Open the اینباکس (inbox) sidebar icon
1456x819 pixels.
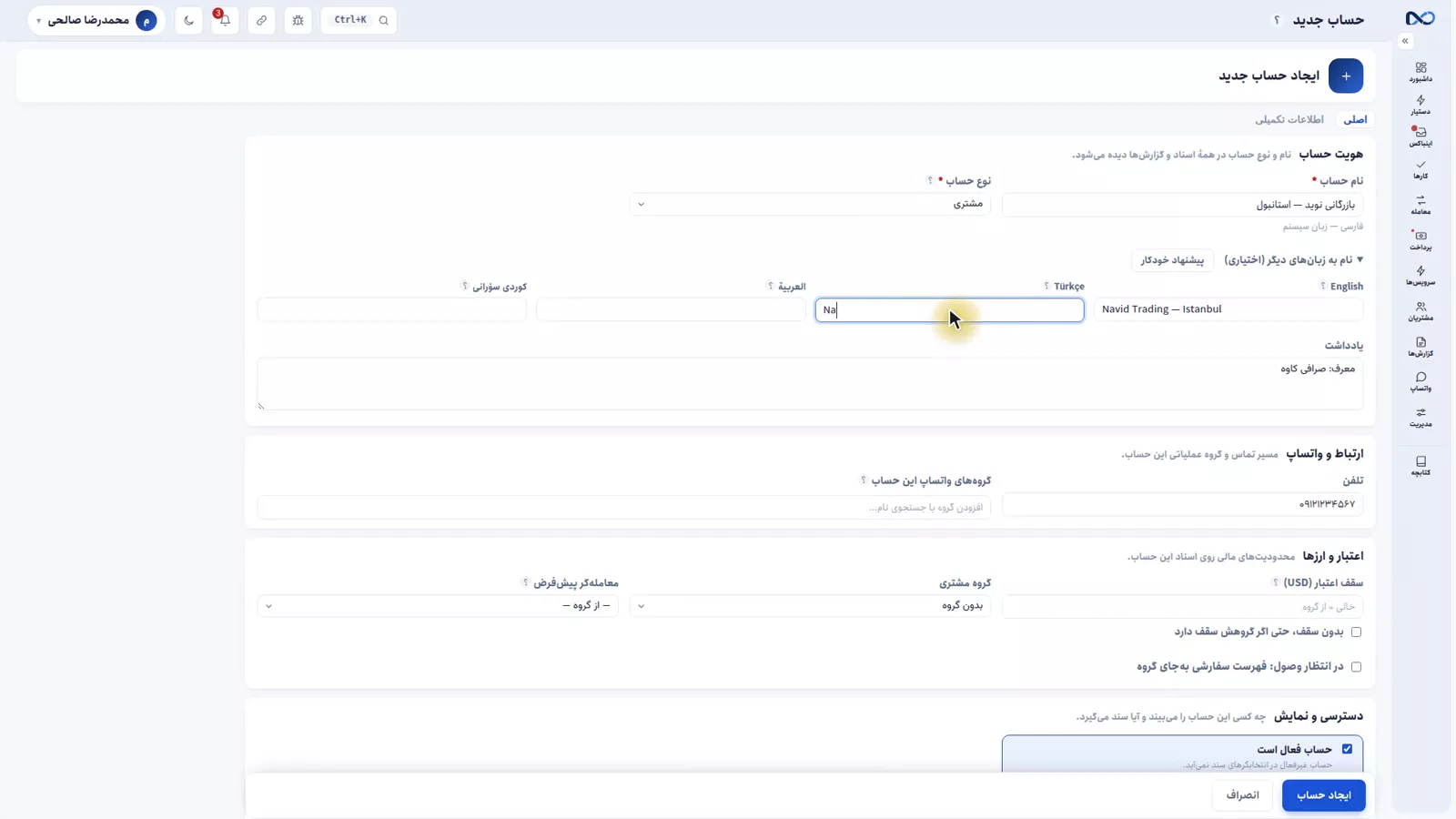(1421, 136)
